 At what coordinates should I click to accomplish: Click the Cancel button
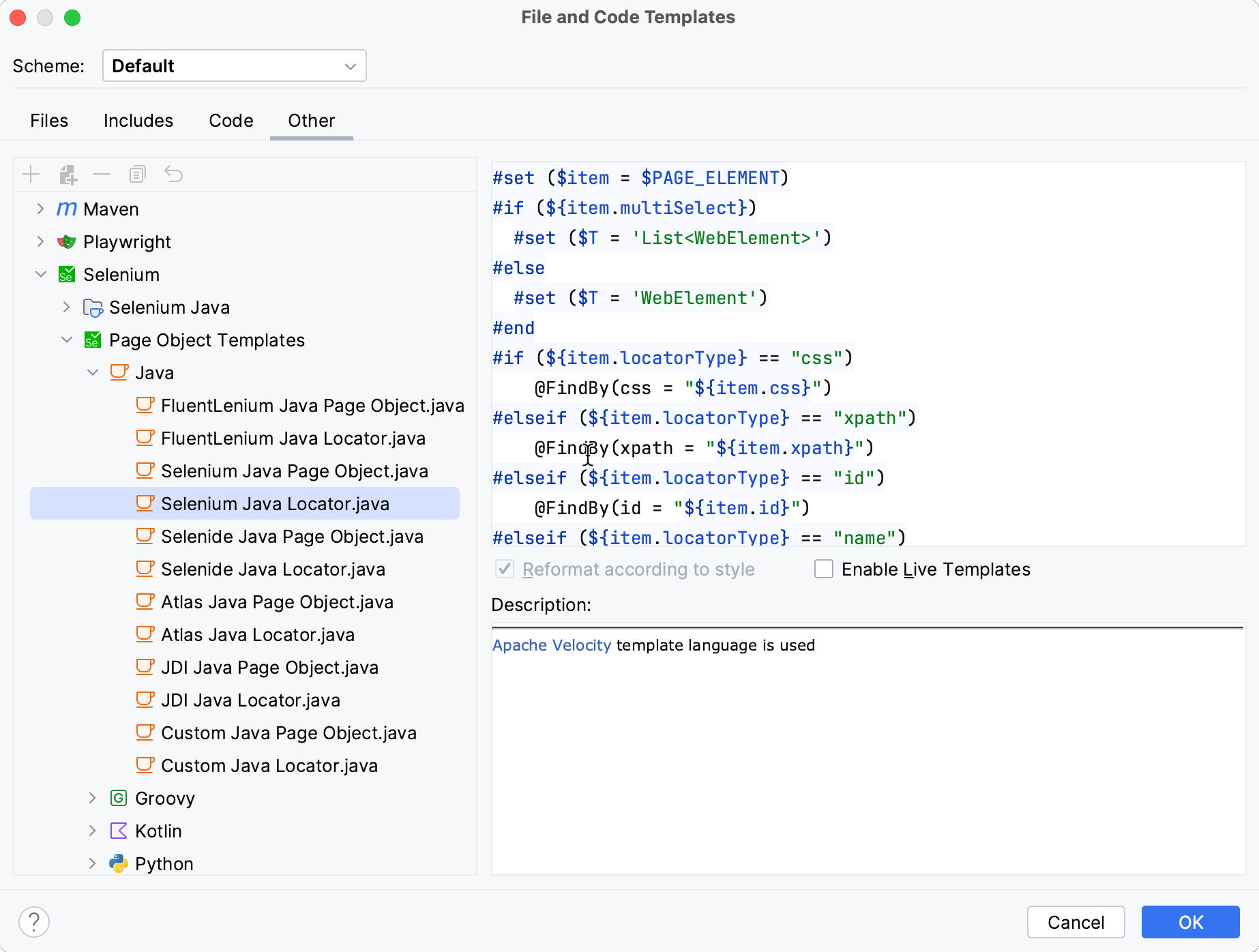[x=1076, y=922]
